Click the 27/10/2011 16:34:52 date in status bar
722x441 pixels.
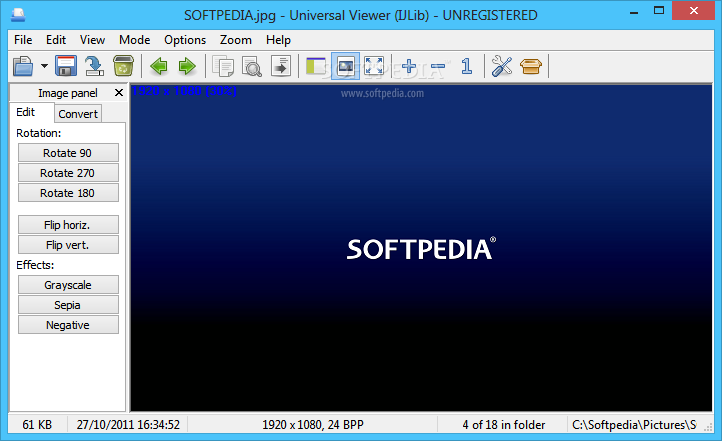(128, 424)
